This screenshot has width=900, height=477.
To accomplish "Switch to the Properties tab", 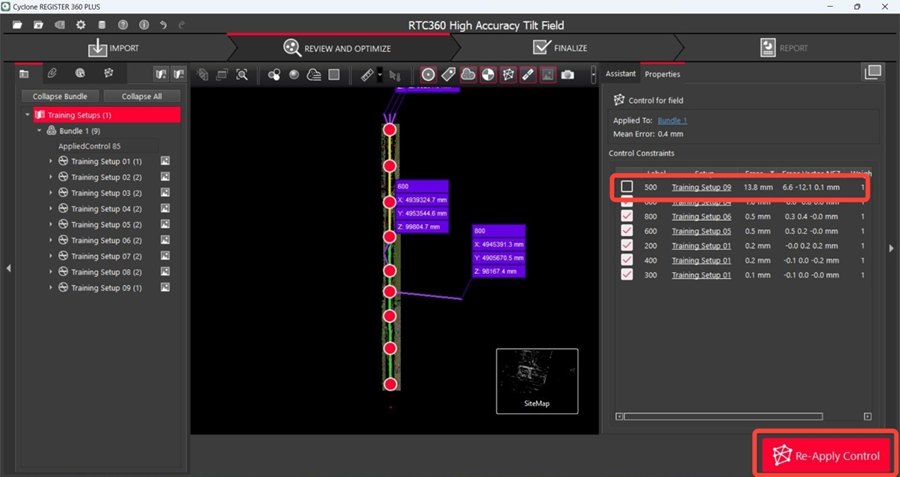I will tap(662, 74).
